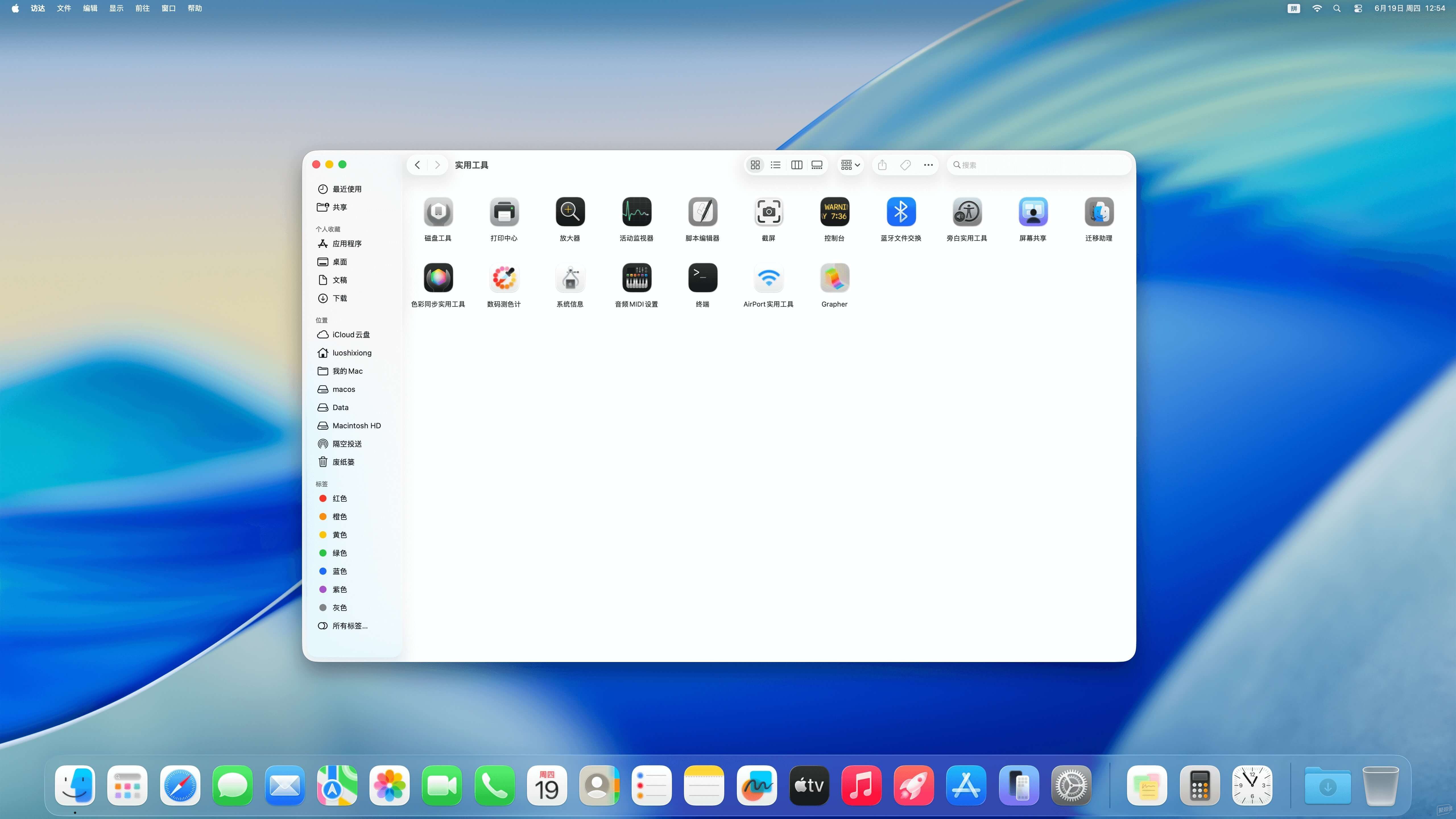Open the 显示 menu in menu bar
The width and height of the screenshot is (1456, 819).
(116, 9)
